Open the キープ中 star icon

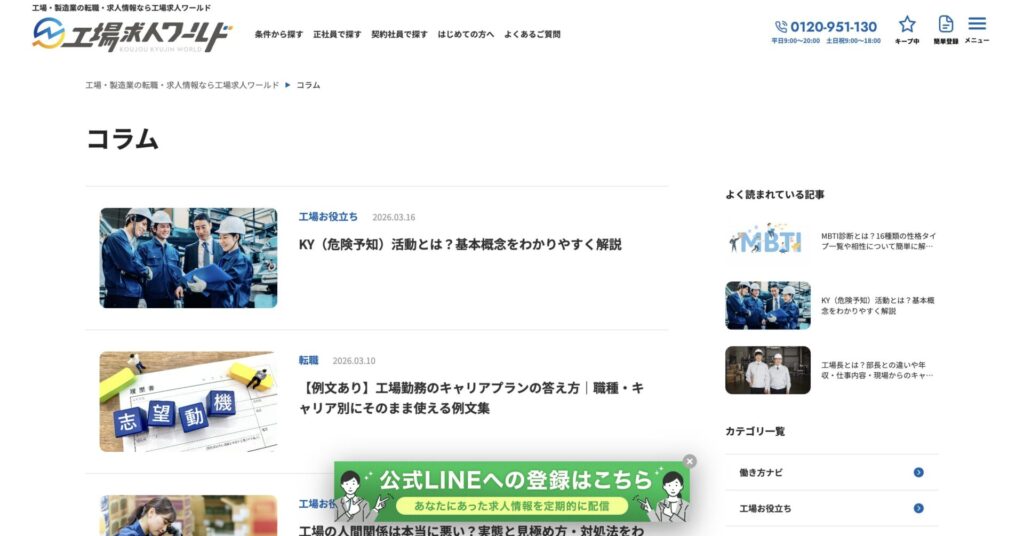click(906, 30)
